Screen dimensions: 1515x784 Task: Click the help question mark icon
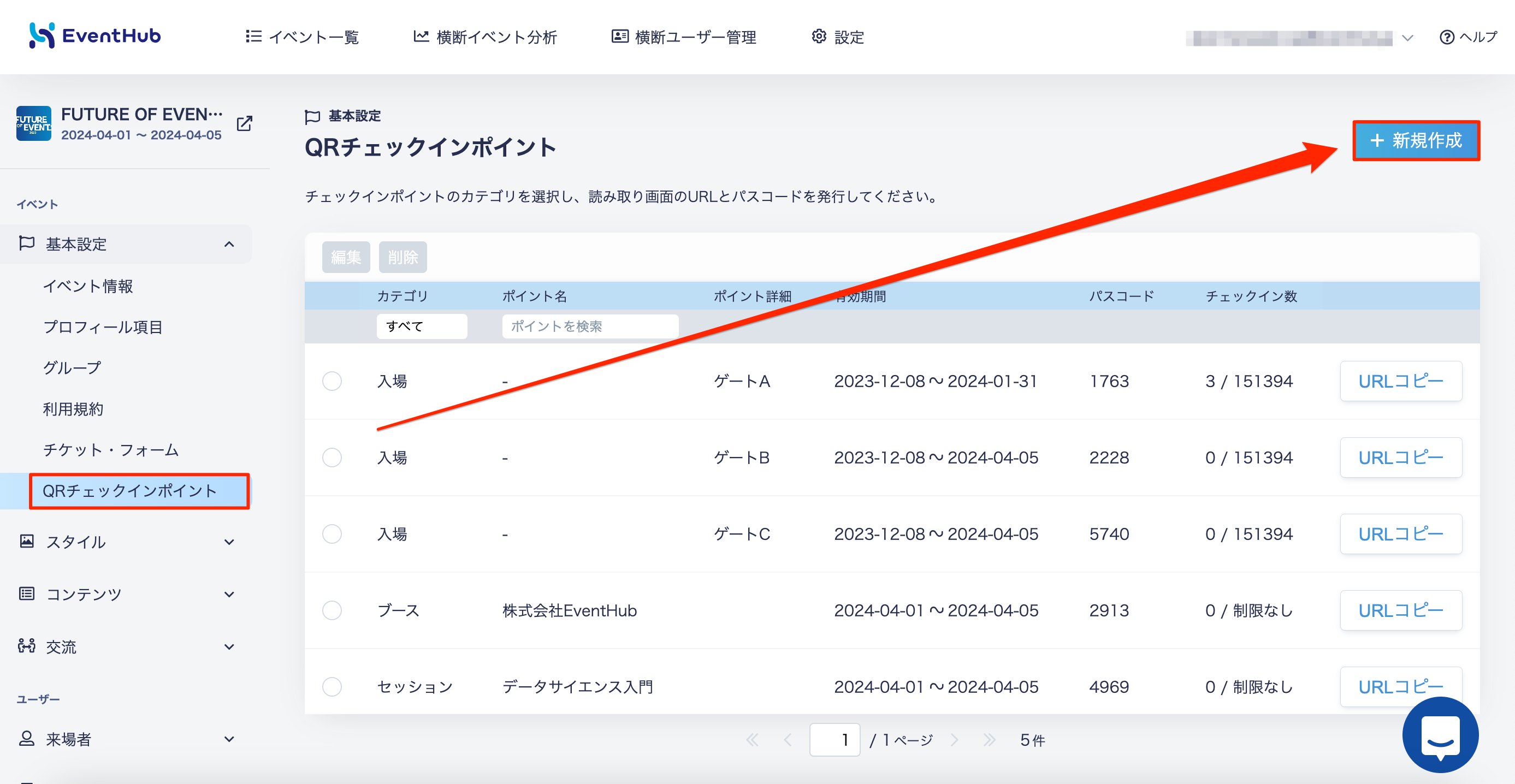[x=1446, y=37]
